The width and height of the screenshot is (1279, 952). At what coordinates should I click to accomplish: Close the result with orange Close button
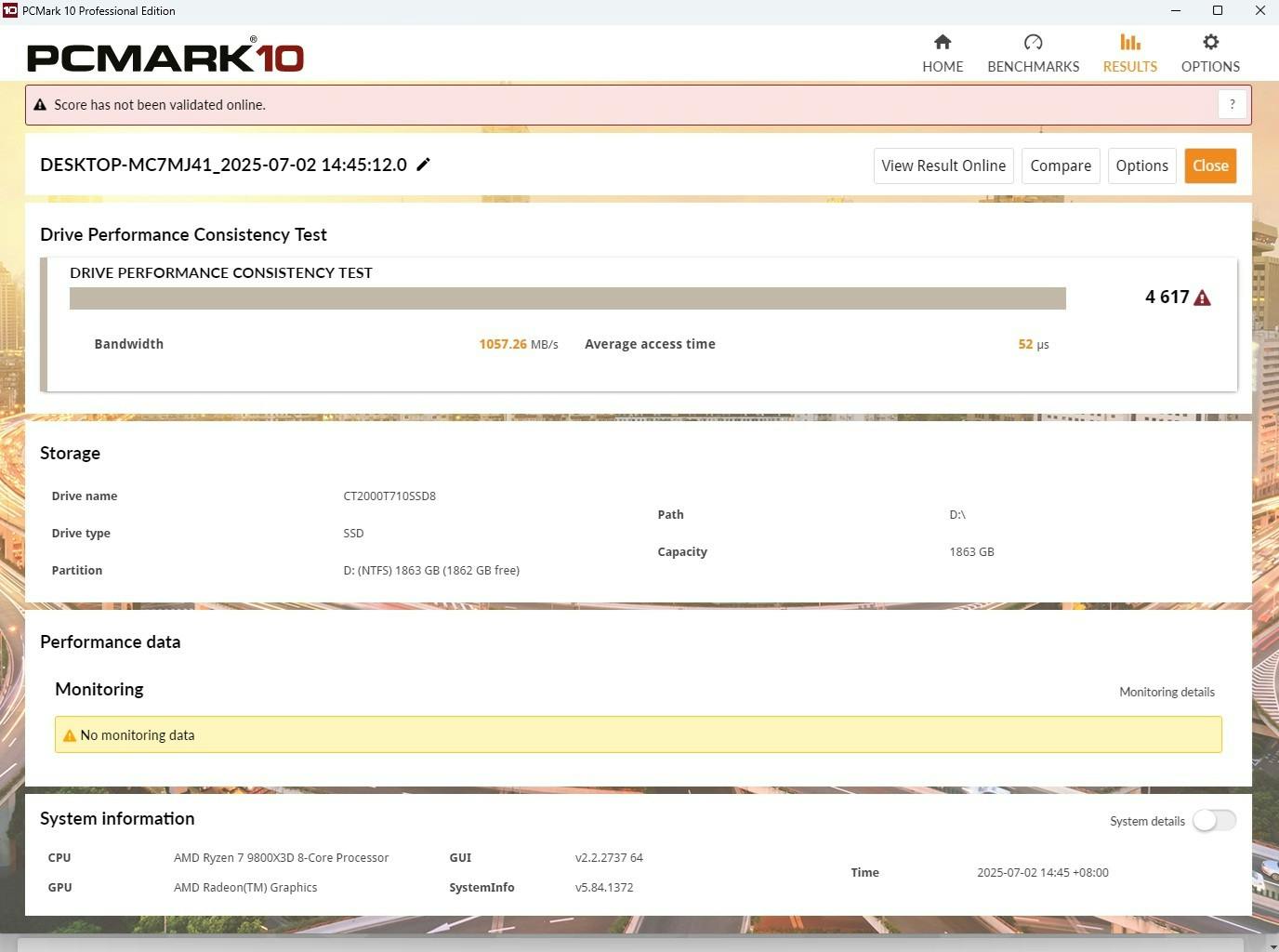1210,165
